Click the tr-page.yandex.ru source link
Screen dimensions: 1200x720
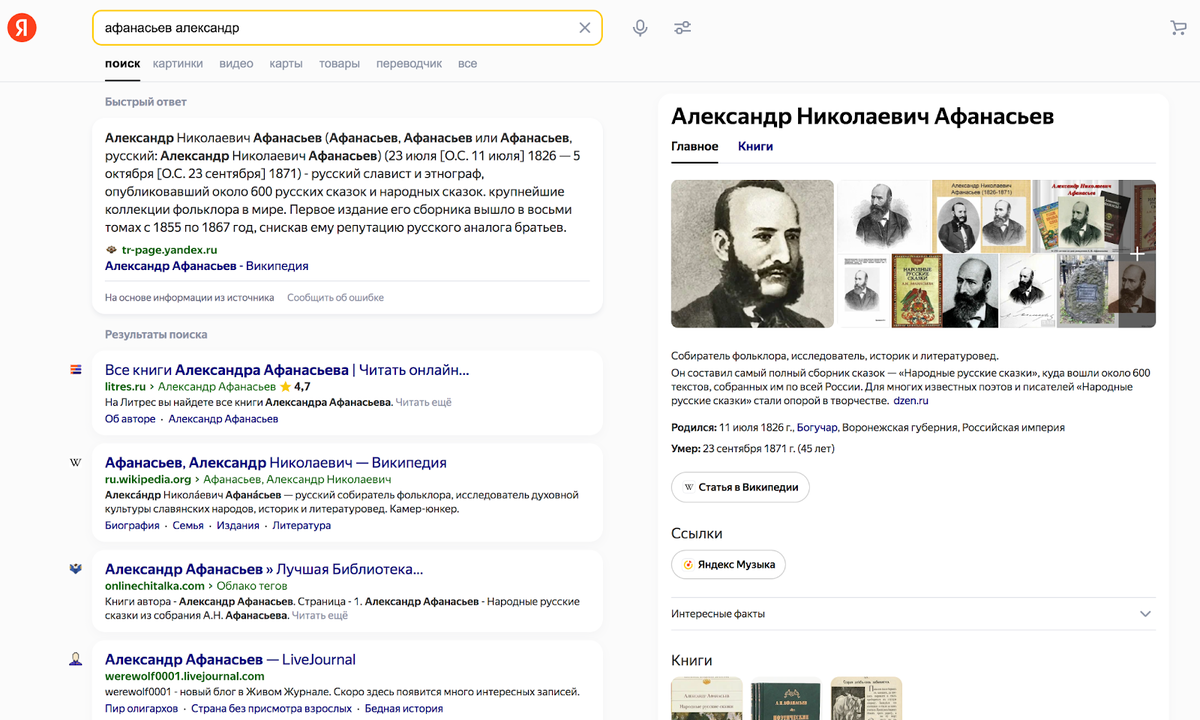click(169, 250)
